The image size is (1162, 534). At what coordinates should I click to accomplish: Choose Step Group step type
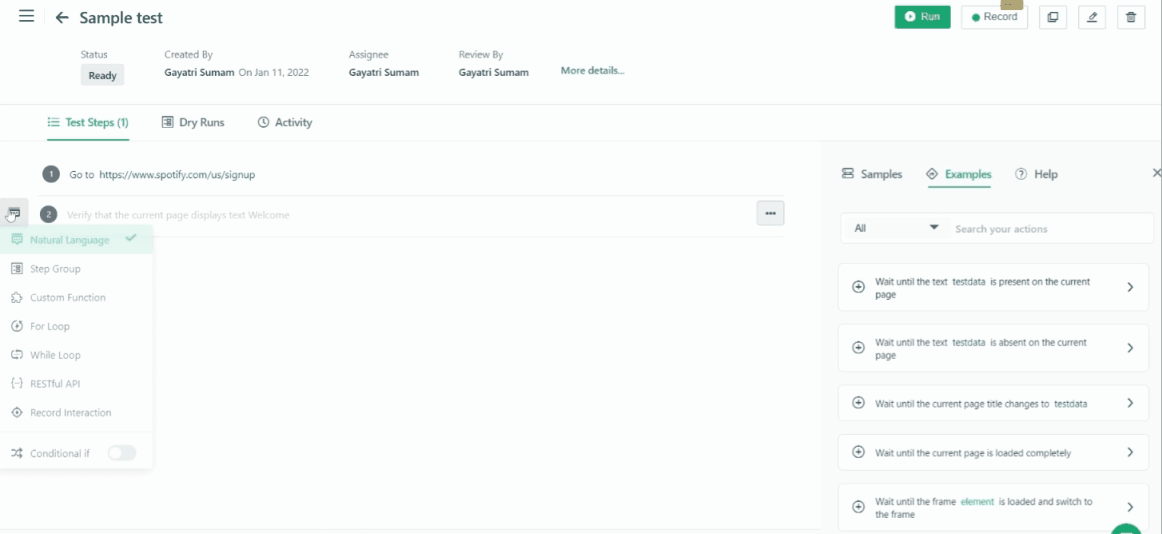[x=76, y=269]
